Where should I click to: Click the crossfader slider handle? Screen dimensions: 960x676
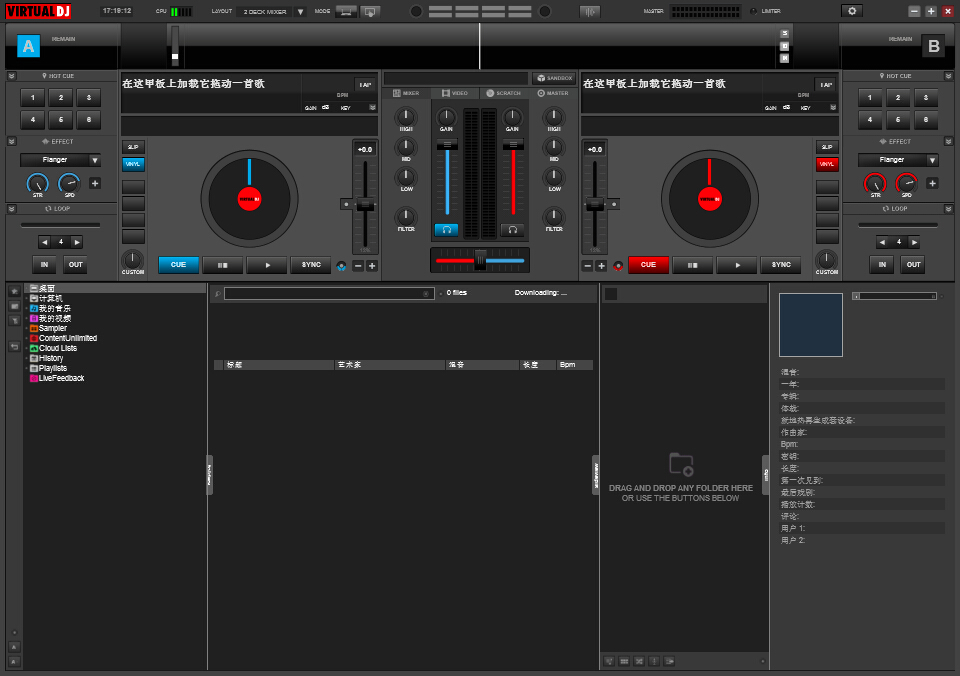[480, 259]
